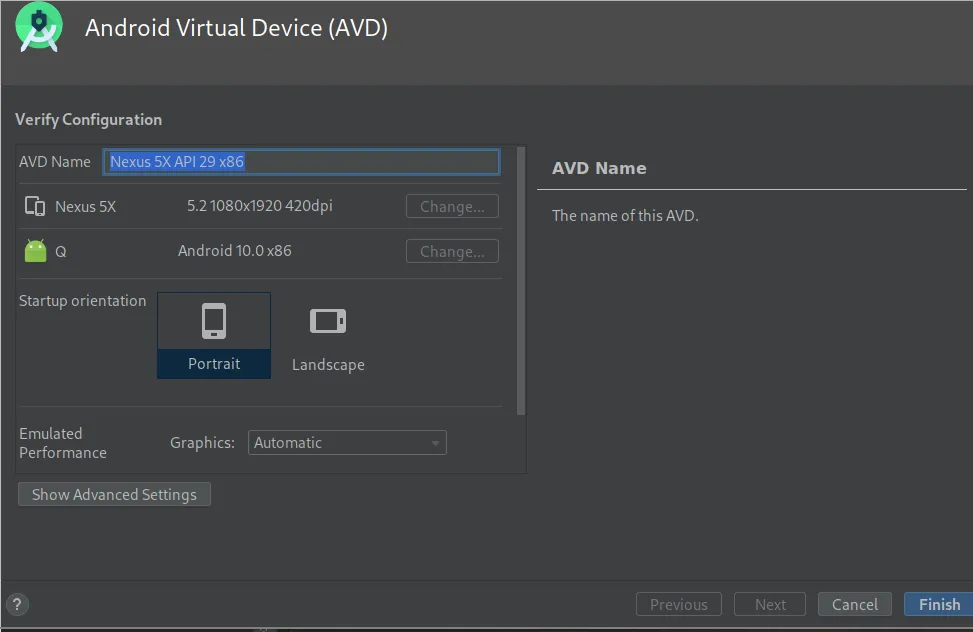Click the configuration panel vertical scrollbar
Screen dimensions: 973x632
tap(521, 281)
